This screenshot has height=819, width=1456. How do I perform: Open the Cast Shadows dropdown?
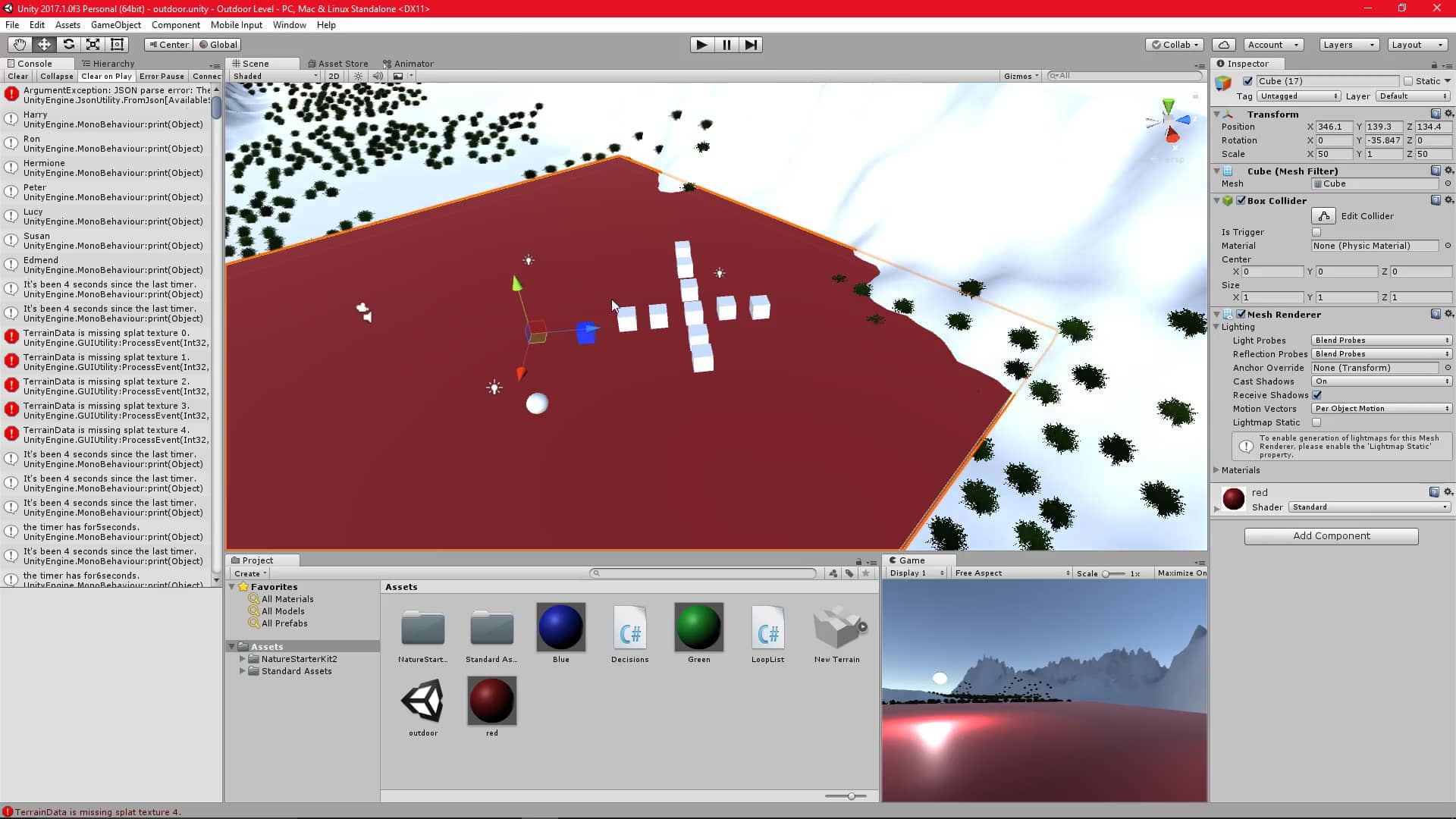(1380, 381)
